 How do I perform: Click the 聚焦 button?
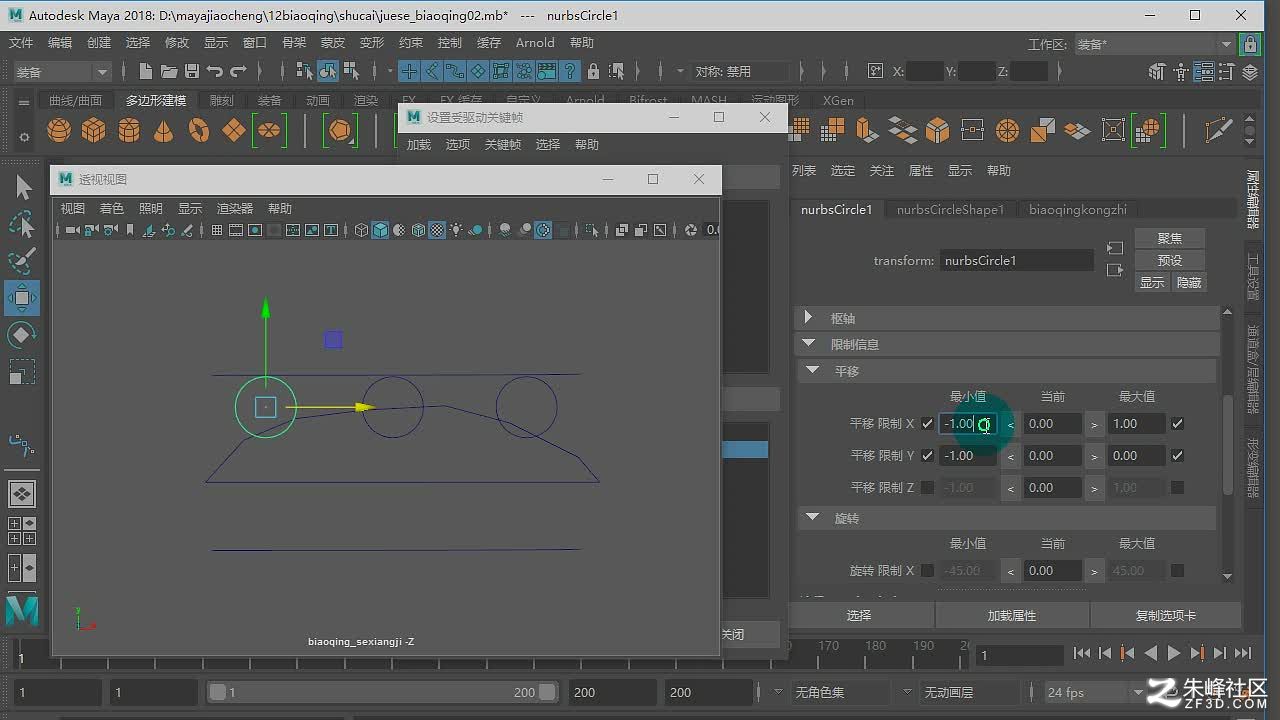tap(1170, 238)
